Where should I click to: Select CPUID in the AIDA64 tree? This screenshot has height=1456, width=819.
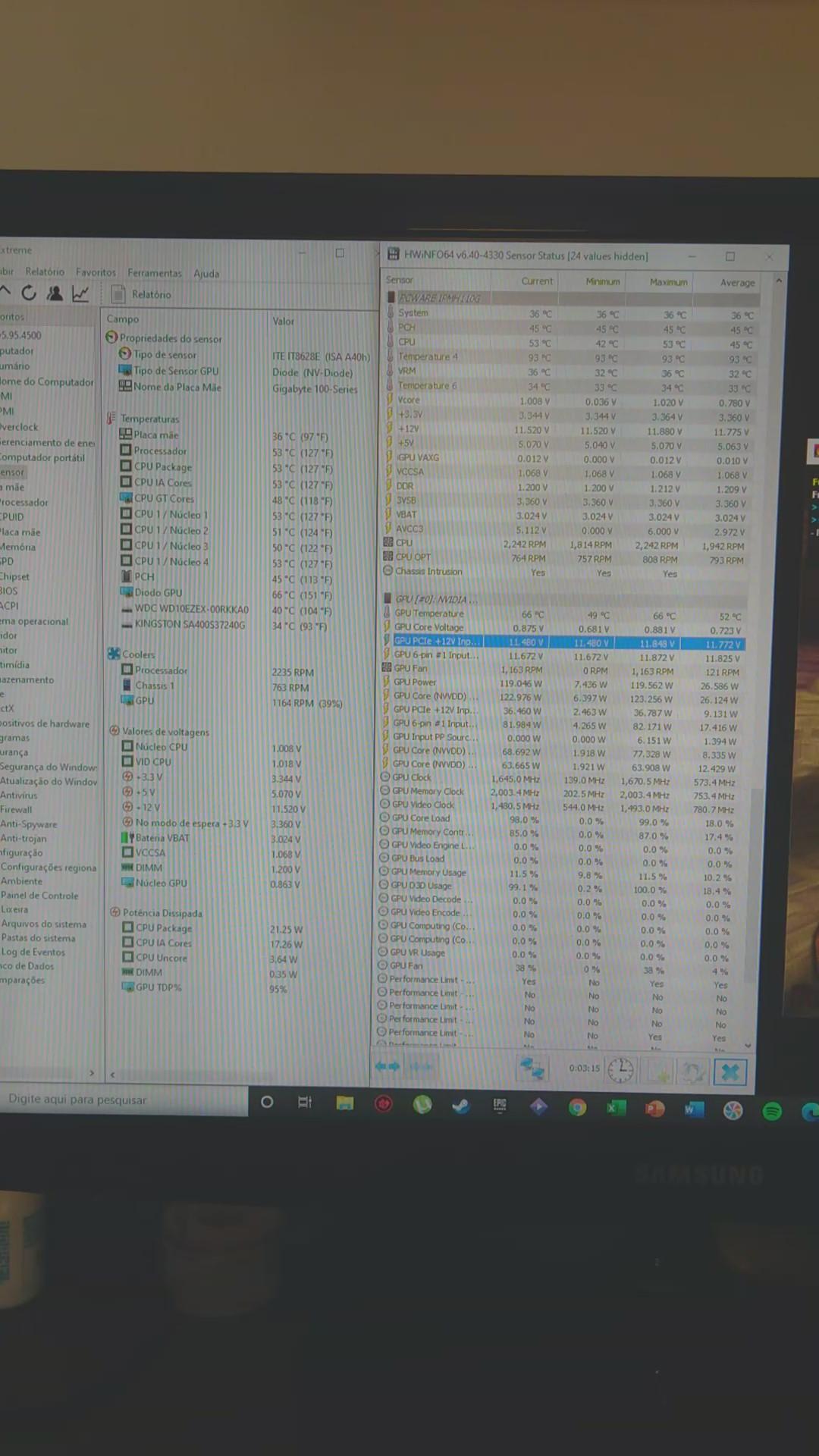coord(12,516)
